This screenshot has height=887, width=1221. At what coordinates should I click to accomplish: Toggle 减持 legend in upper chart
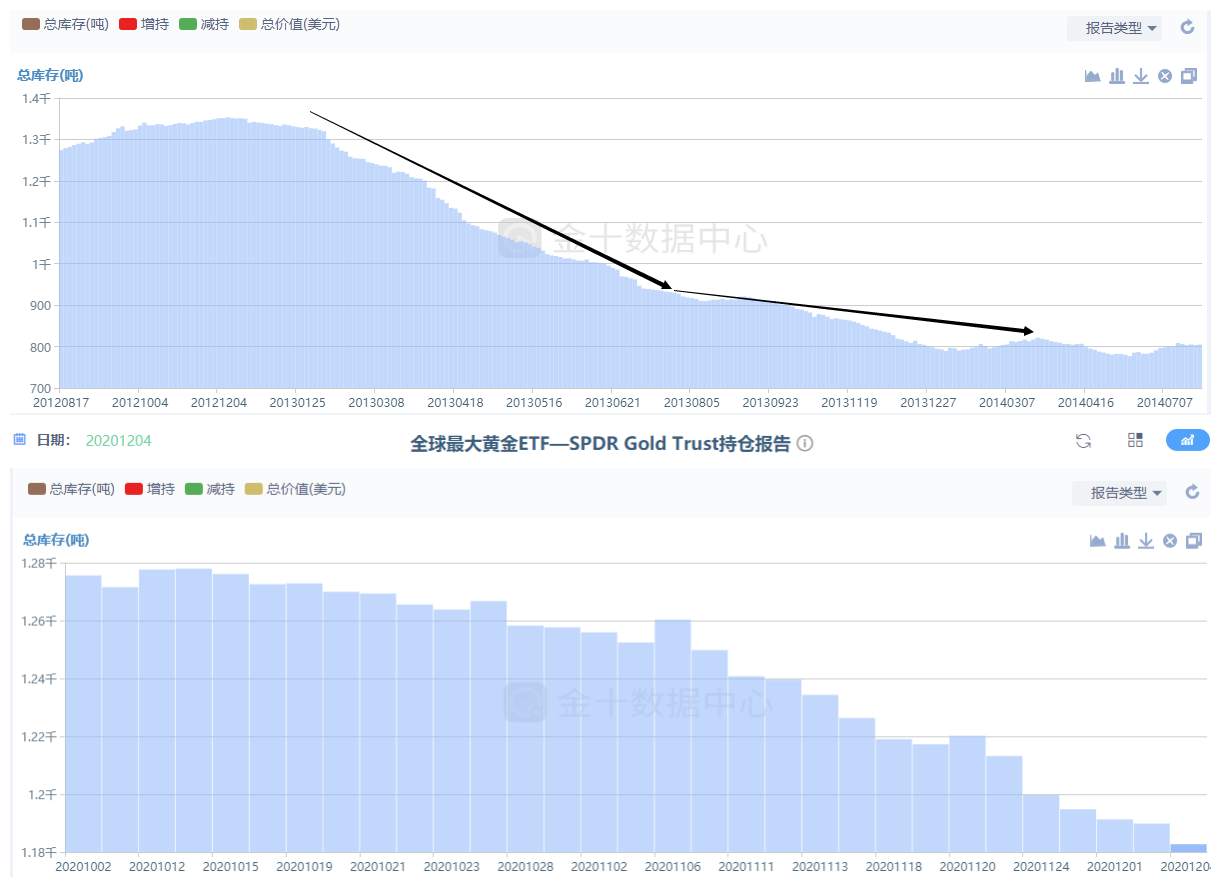204,24
